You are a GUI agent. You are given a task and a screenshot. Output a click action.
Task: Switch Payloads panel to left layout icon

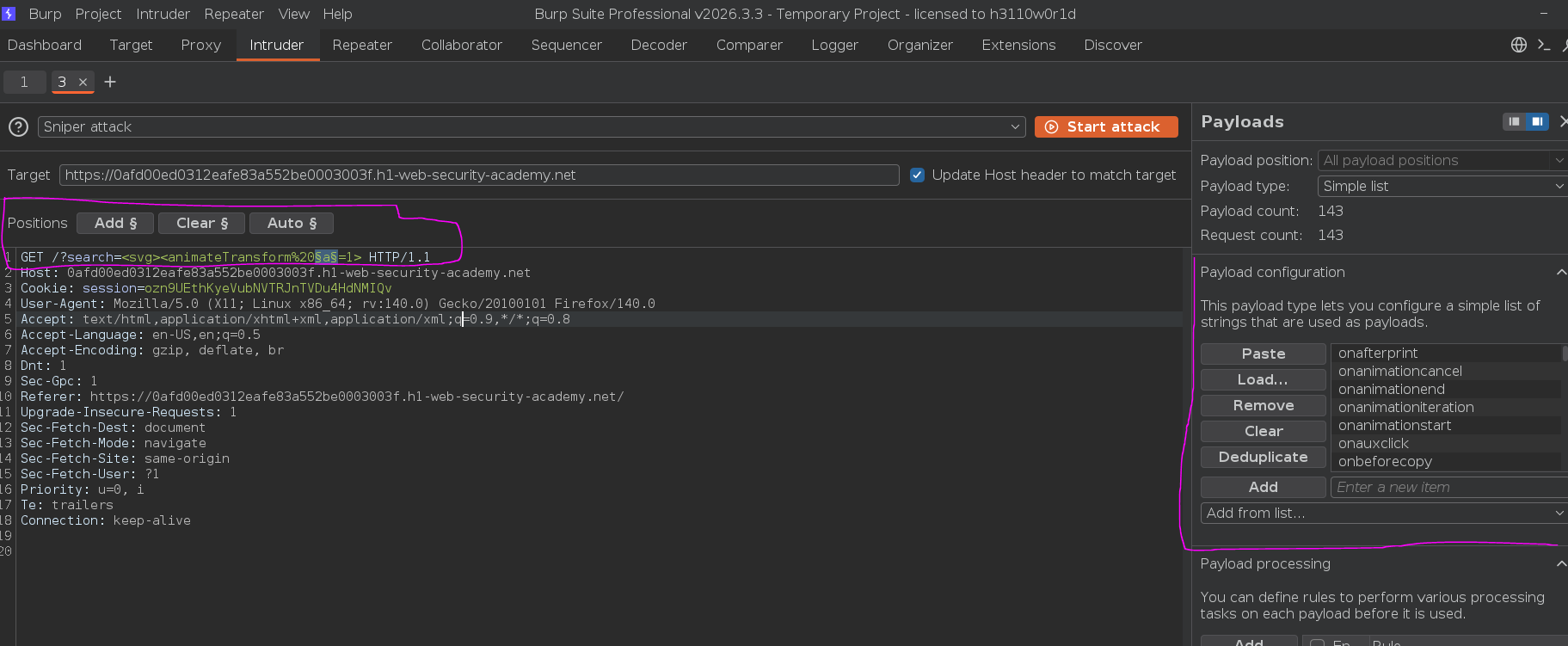click(1514, 122)
